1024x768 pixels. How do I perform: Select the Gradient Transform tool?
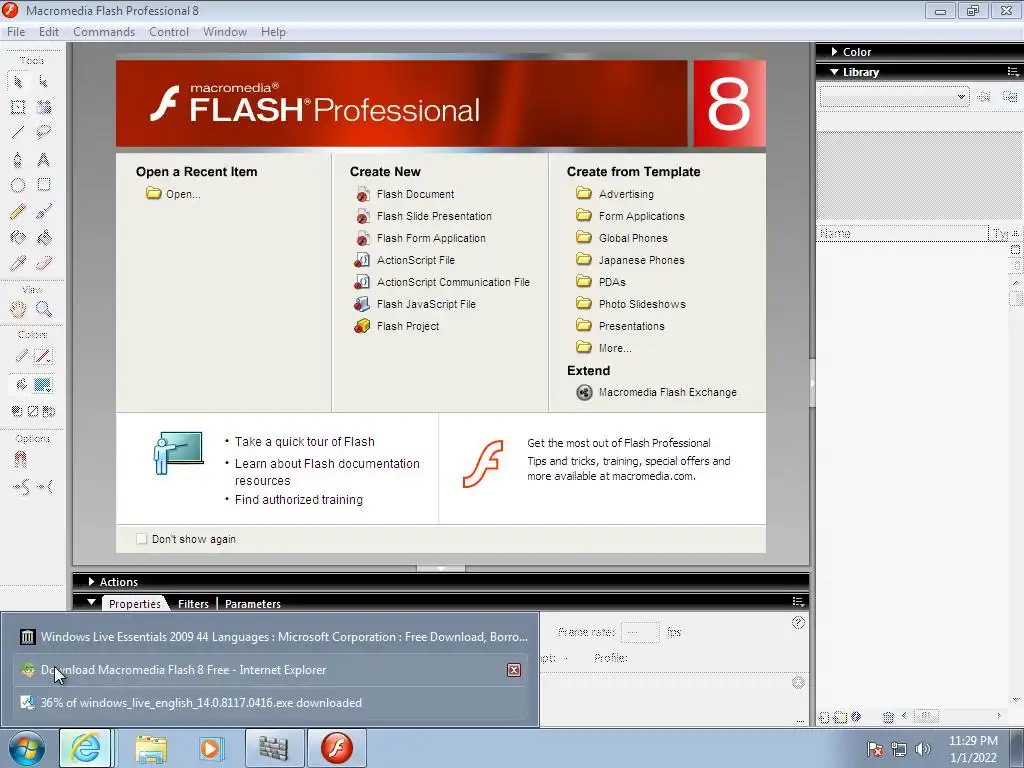(44, 107)
